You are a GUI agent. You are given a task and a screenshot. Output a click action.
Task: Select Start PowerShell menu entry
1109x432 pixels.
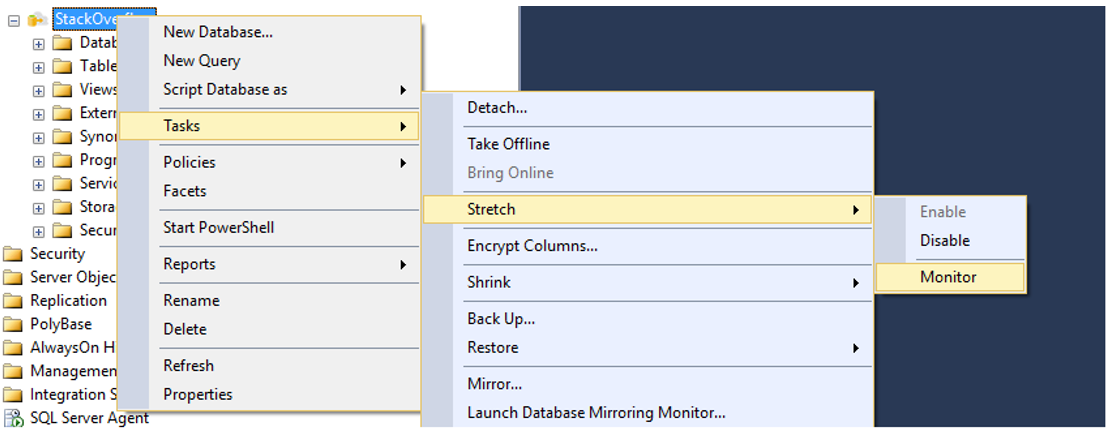(x=218, y=228)
